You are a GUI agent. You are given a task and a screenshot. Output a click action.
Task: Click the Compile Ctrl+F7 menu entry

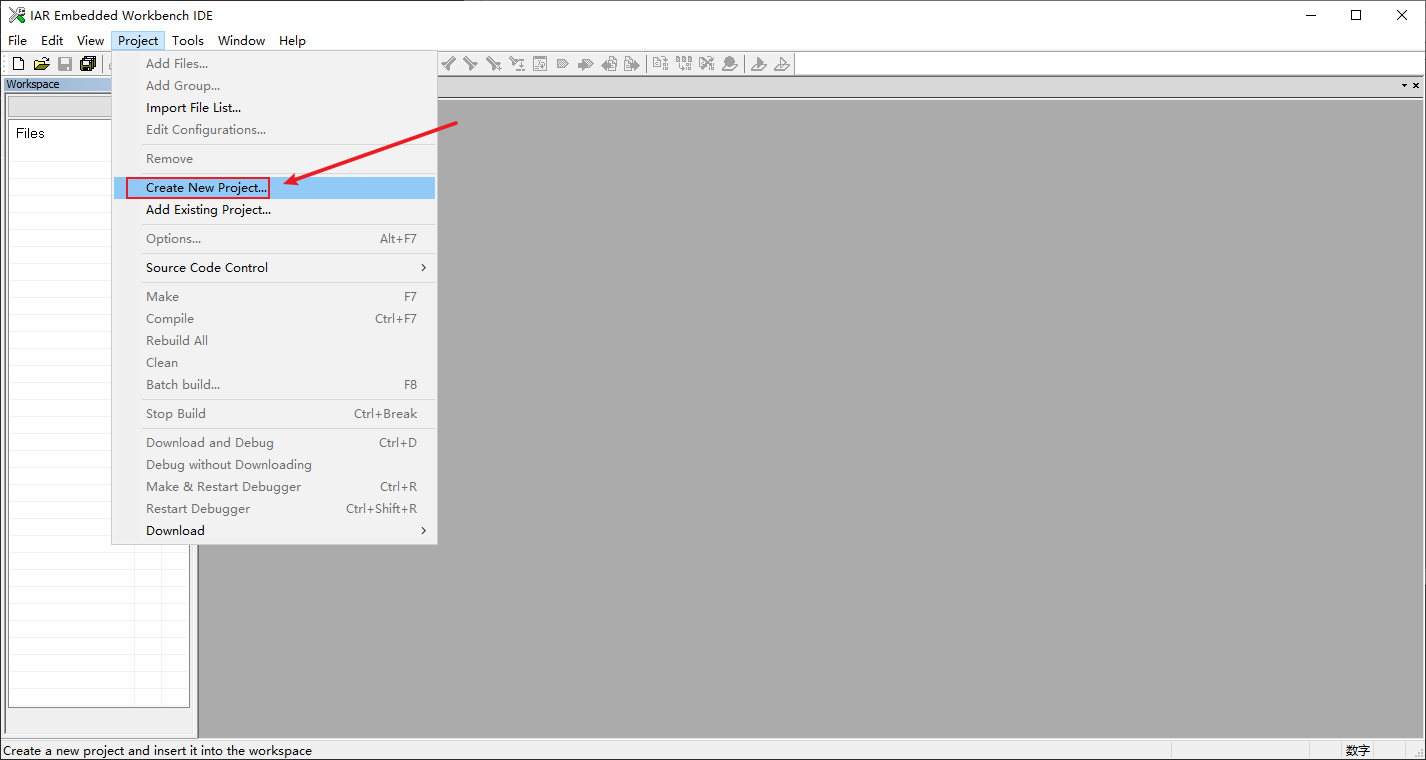274,319
